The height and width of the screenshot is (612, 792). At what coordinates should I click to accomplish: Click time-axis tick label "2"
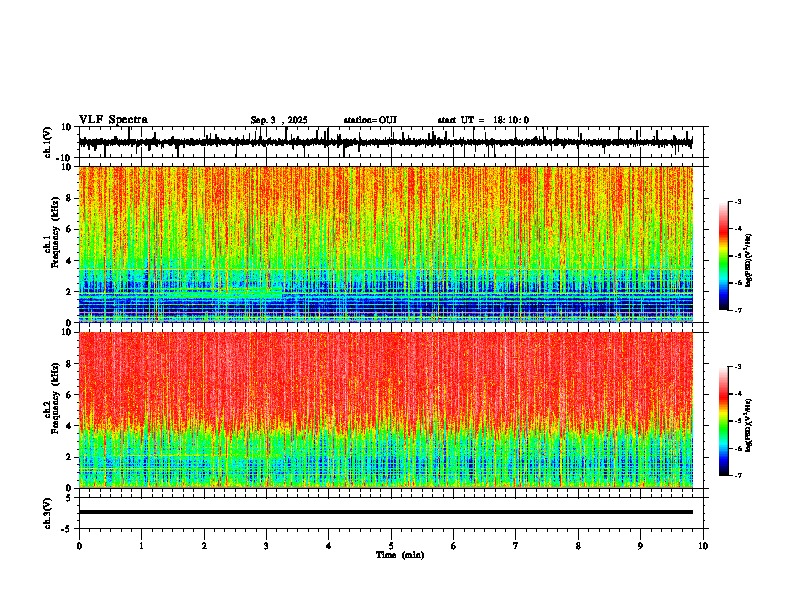[204, 546]
